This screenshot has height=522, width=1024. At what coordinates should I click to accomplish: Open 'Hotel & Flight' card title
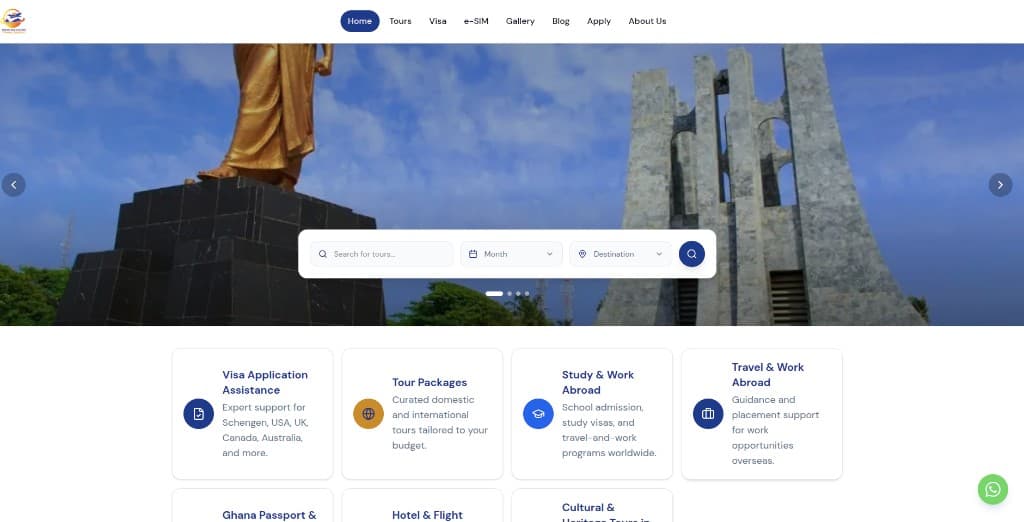[x=427, y=515]
